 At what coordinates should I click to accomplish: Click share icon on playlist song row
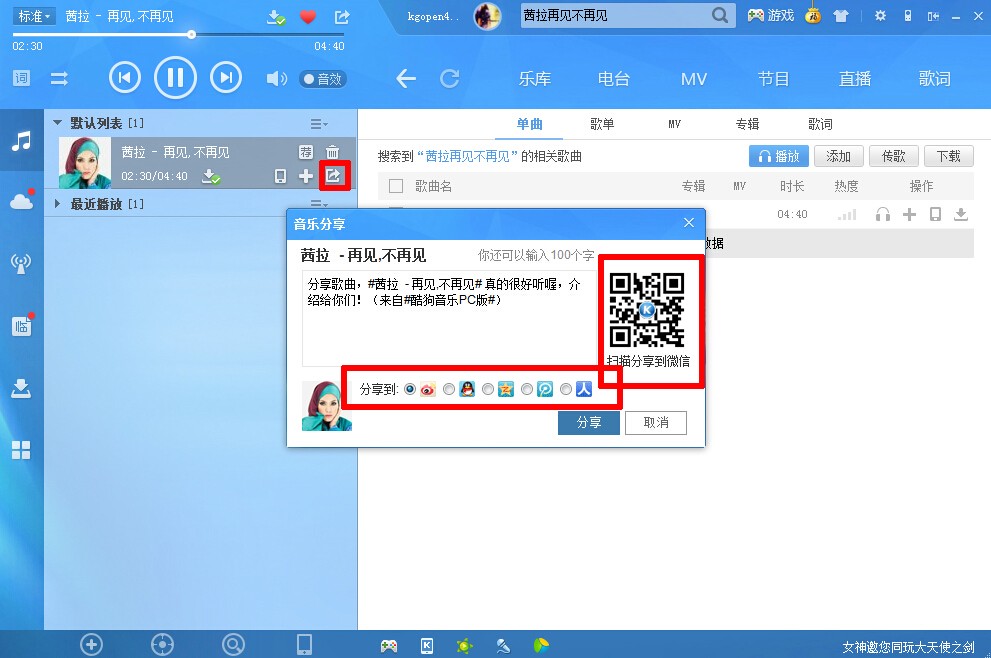[x=334, y=175]
